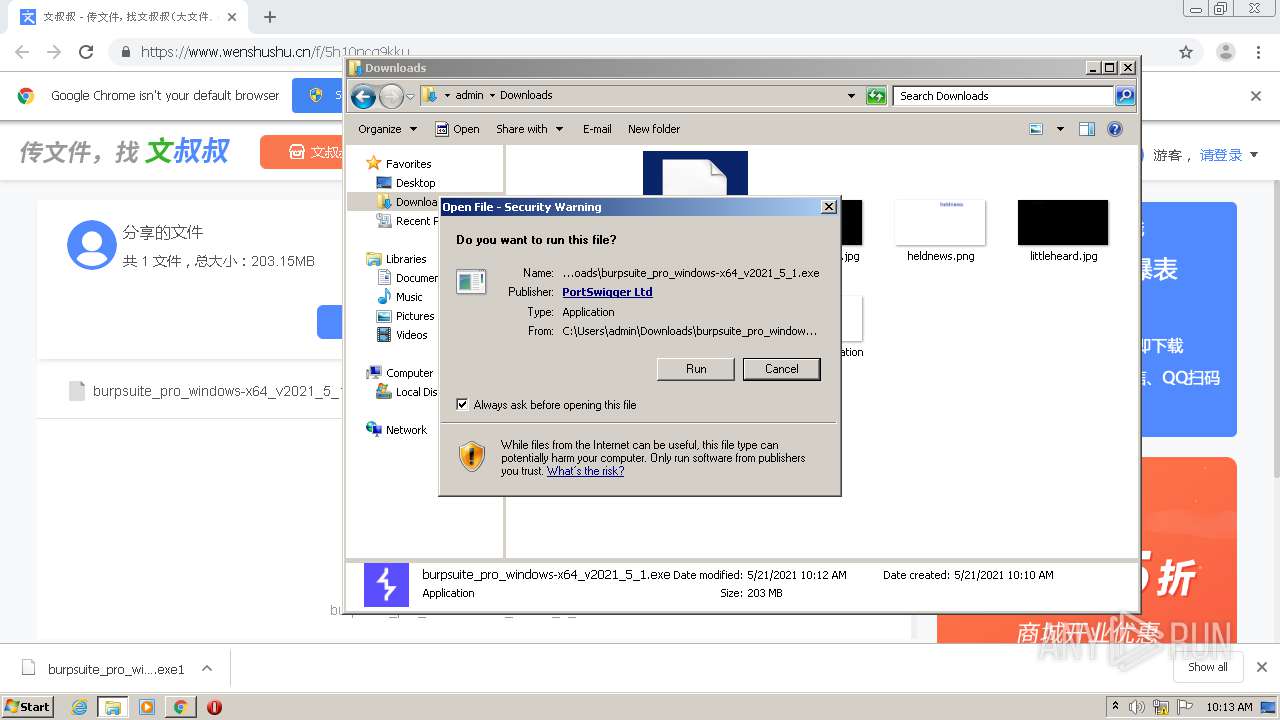Screen dimensions: 1280x720
Task: Open the recent pages dropdown in Explorer
Action: point(410,96)
